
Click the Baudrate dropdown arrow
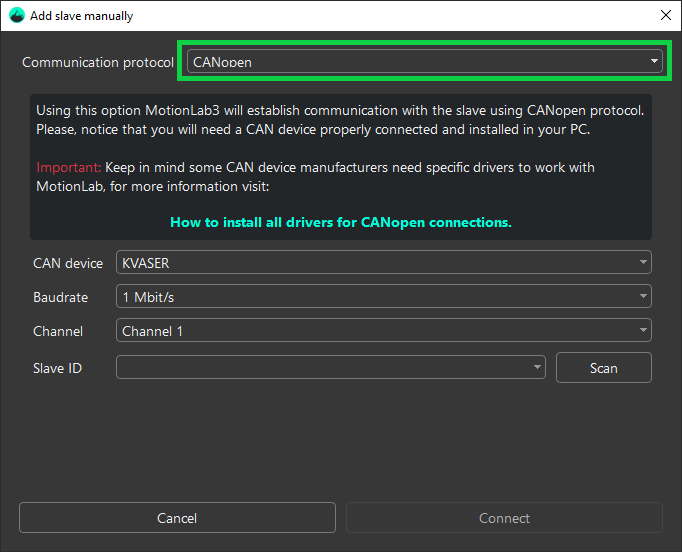(x=642, y=297)
